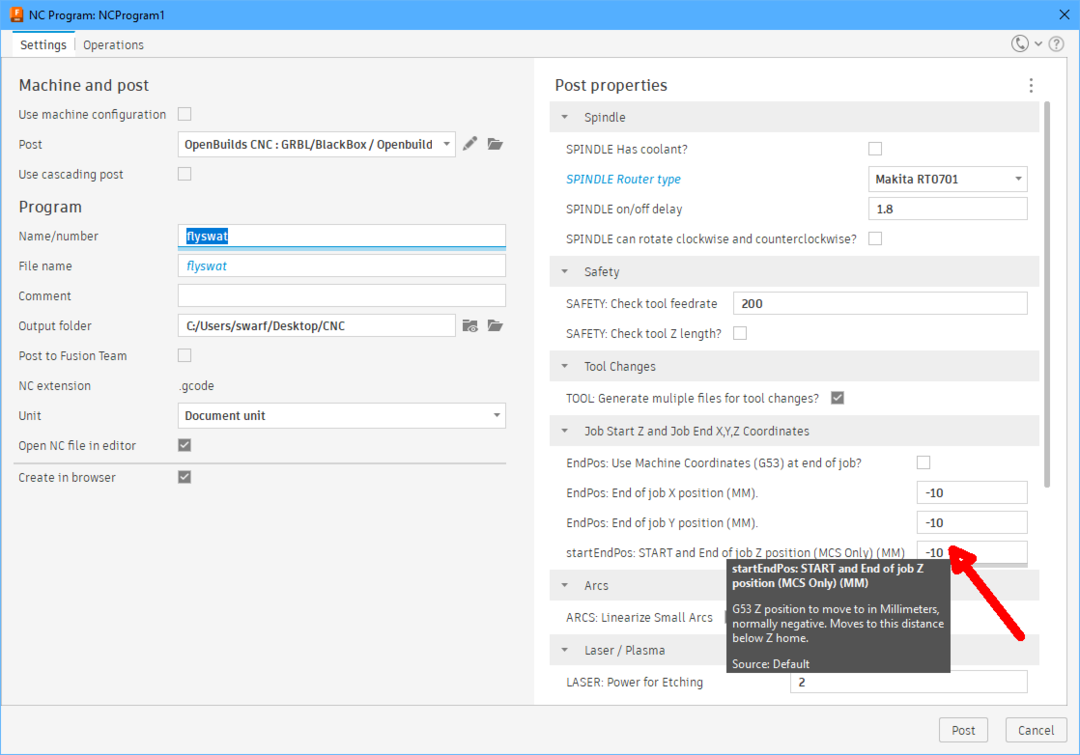Open the Post selection dropdown
The image size is (1080, 755).
pyautogui.click(x=316, y=144)
